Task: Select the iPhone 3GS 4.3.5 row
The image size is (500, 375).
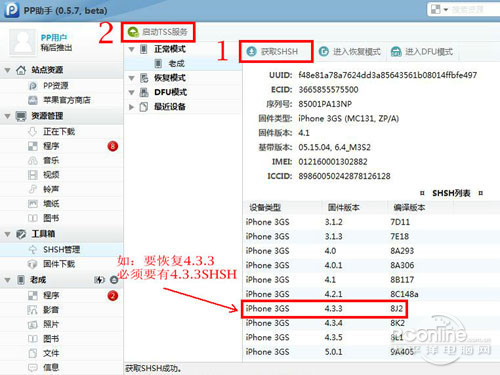Action: click(x=371, y=337)
